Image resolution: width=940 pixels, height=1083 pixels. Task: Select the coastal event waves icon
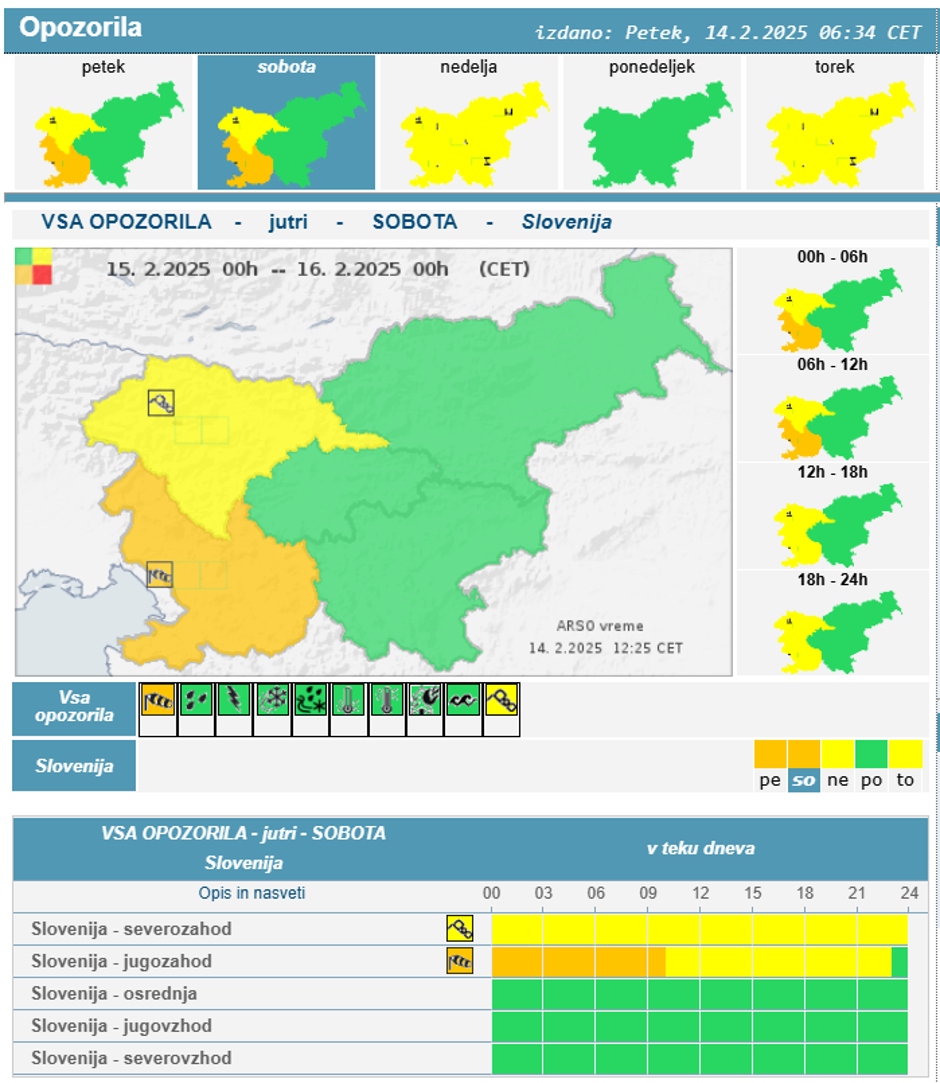(463, 700)
